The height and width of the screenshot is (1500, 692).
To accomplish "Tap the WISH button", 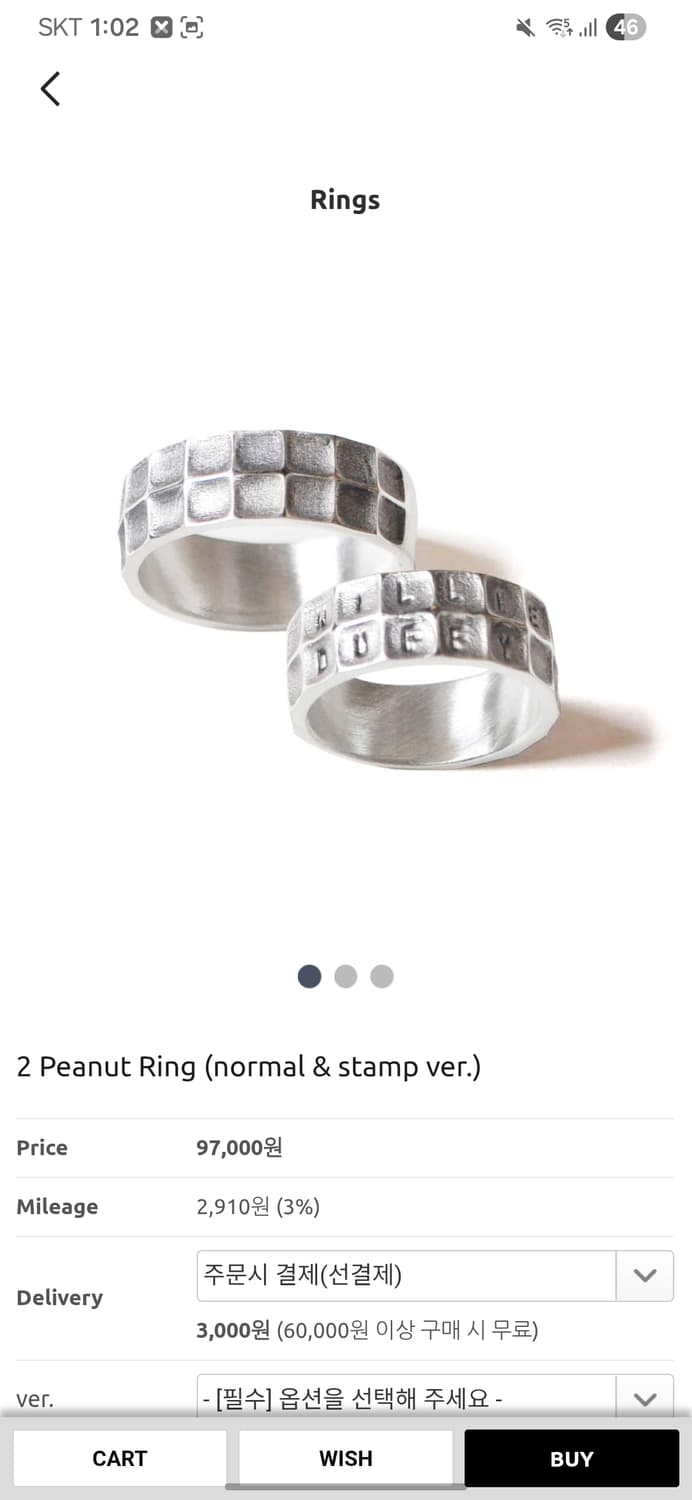I will 346,1458.
